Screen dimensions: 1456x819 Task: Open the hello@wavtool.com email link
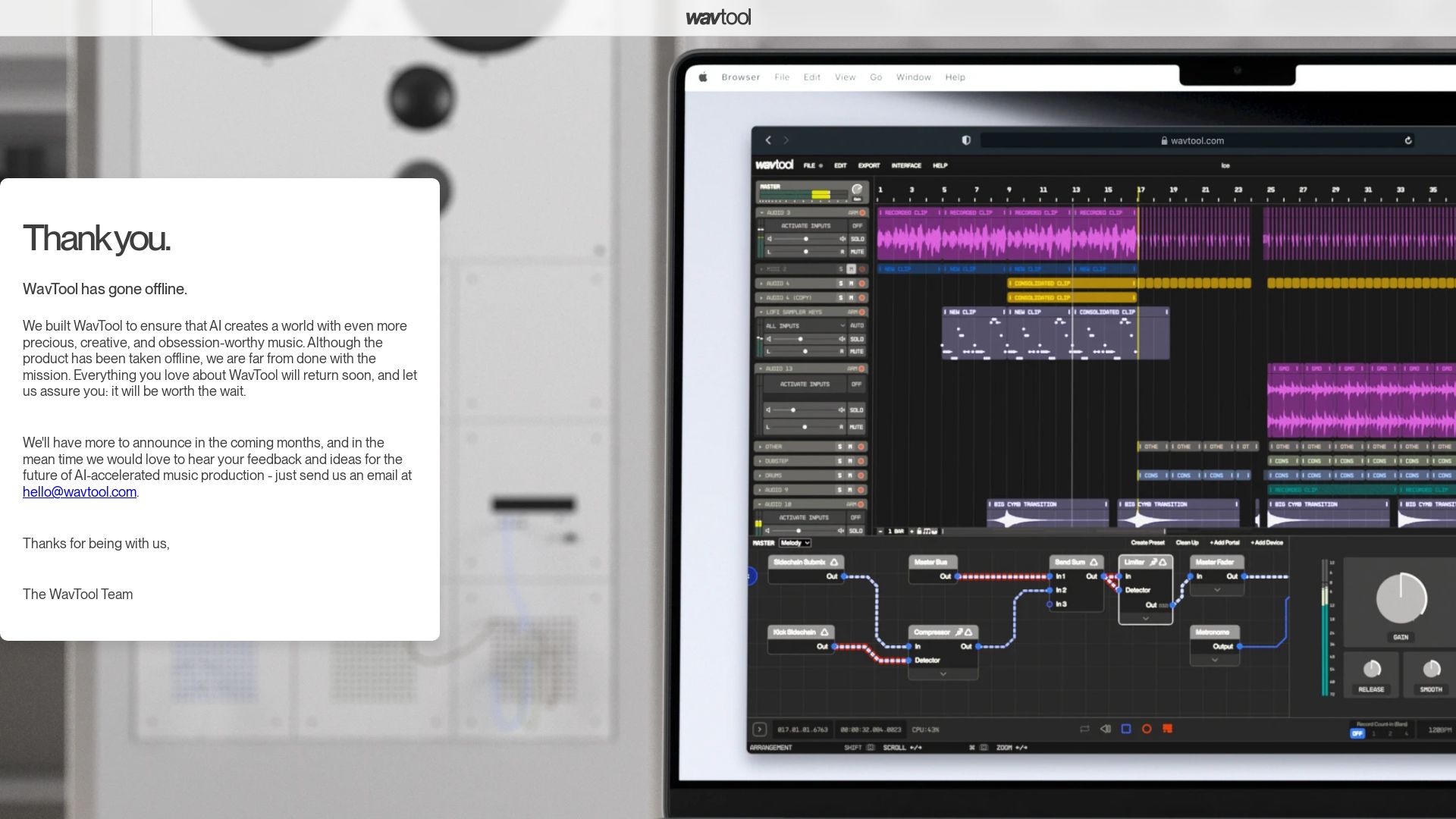click(80, 492)
